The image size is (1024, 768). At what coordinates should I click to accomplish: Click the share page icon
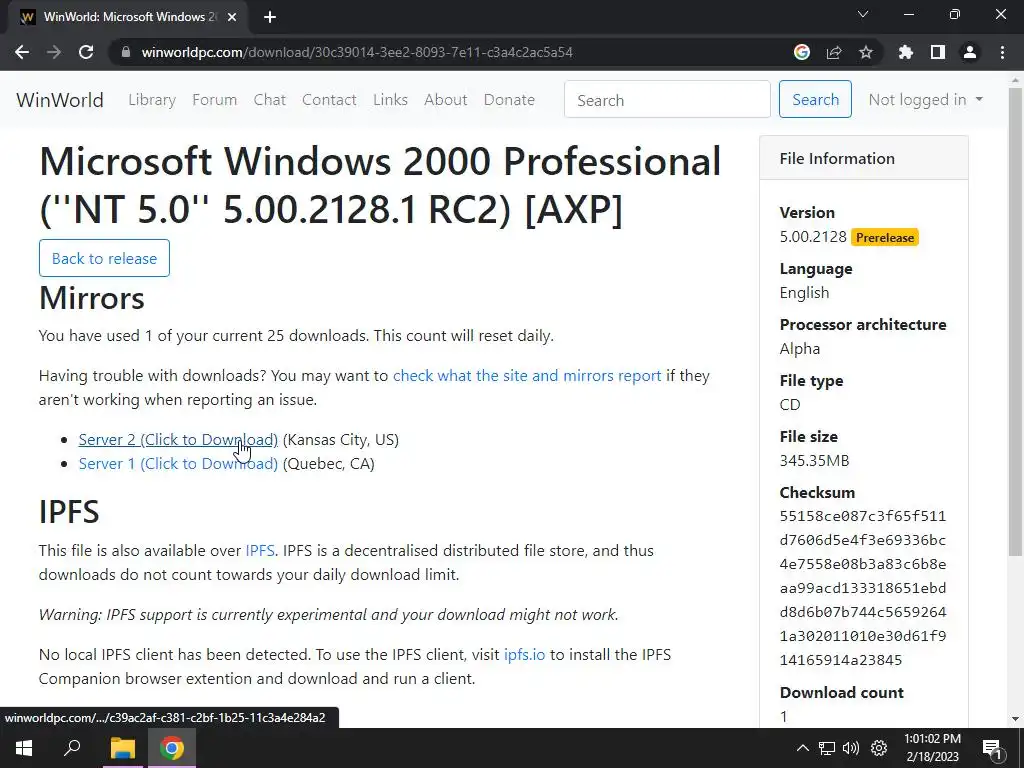[x=834, y=52]
